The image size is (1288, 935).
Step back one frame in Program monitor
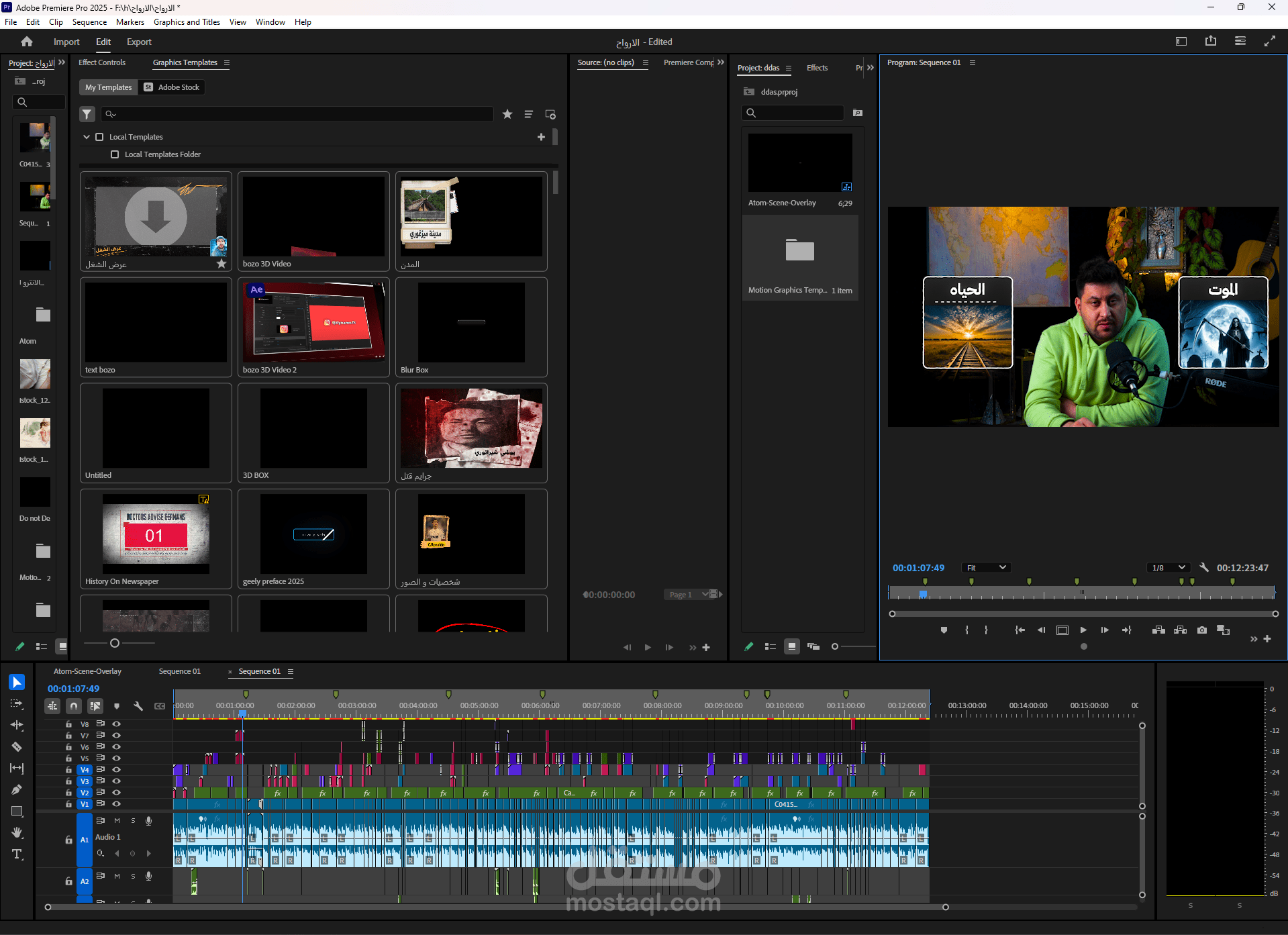coord(1041,630)
